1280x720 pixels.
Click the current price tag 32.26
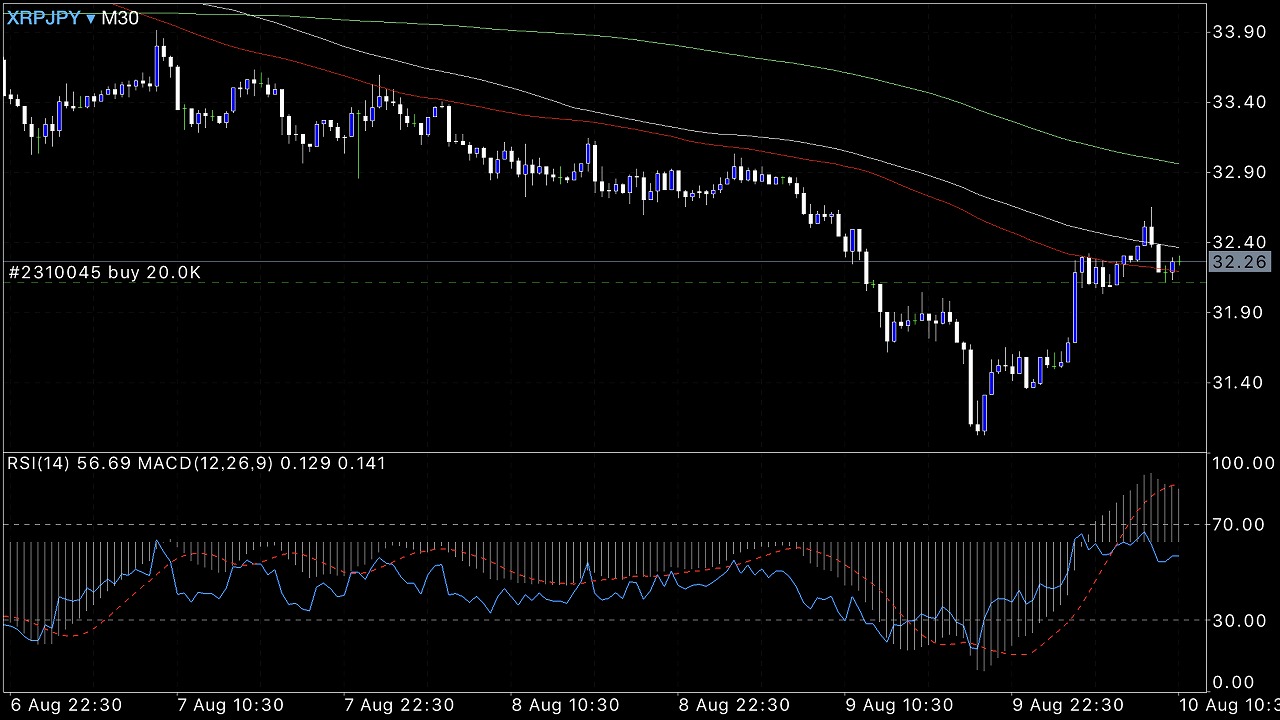[x=1239, y=262]
